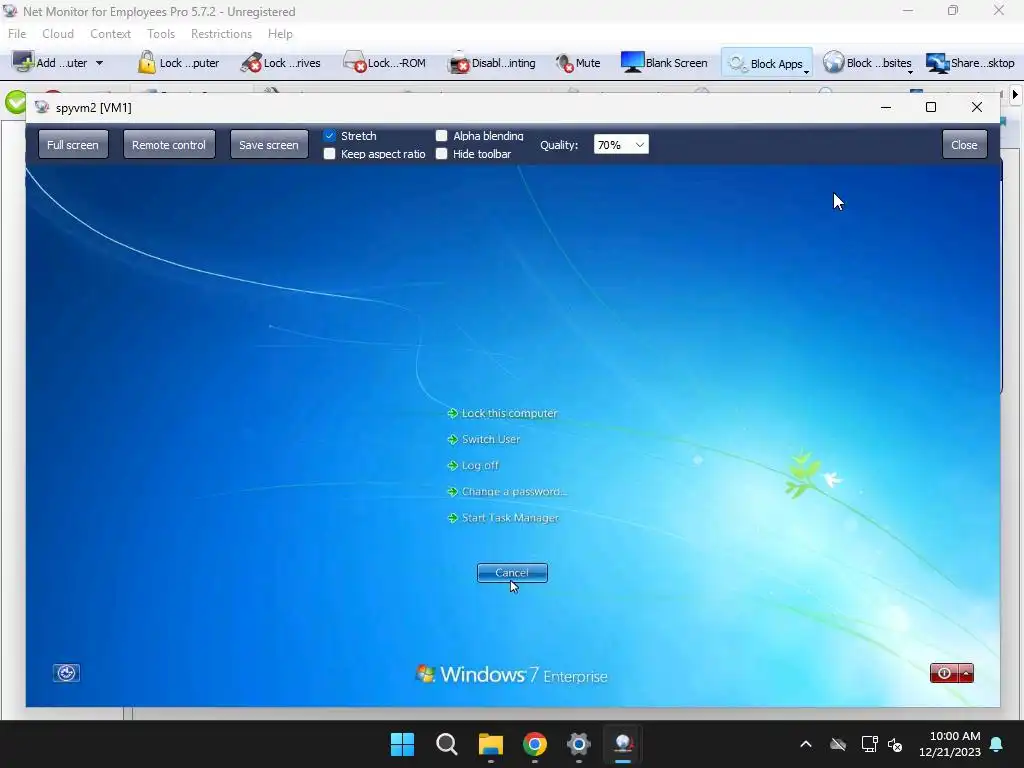
Task: Click Start Task Manager option
Action: 504,518
